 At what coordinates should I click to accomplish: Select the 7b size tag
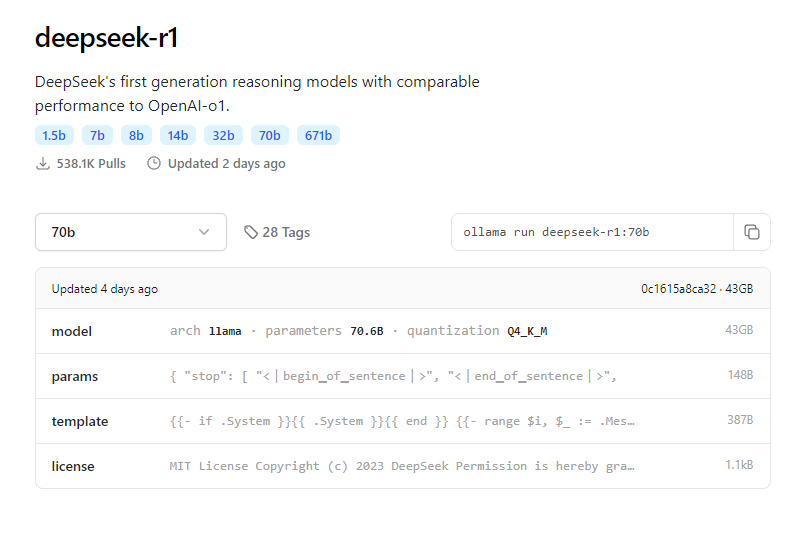click(x=97, y=135)
